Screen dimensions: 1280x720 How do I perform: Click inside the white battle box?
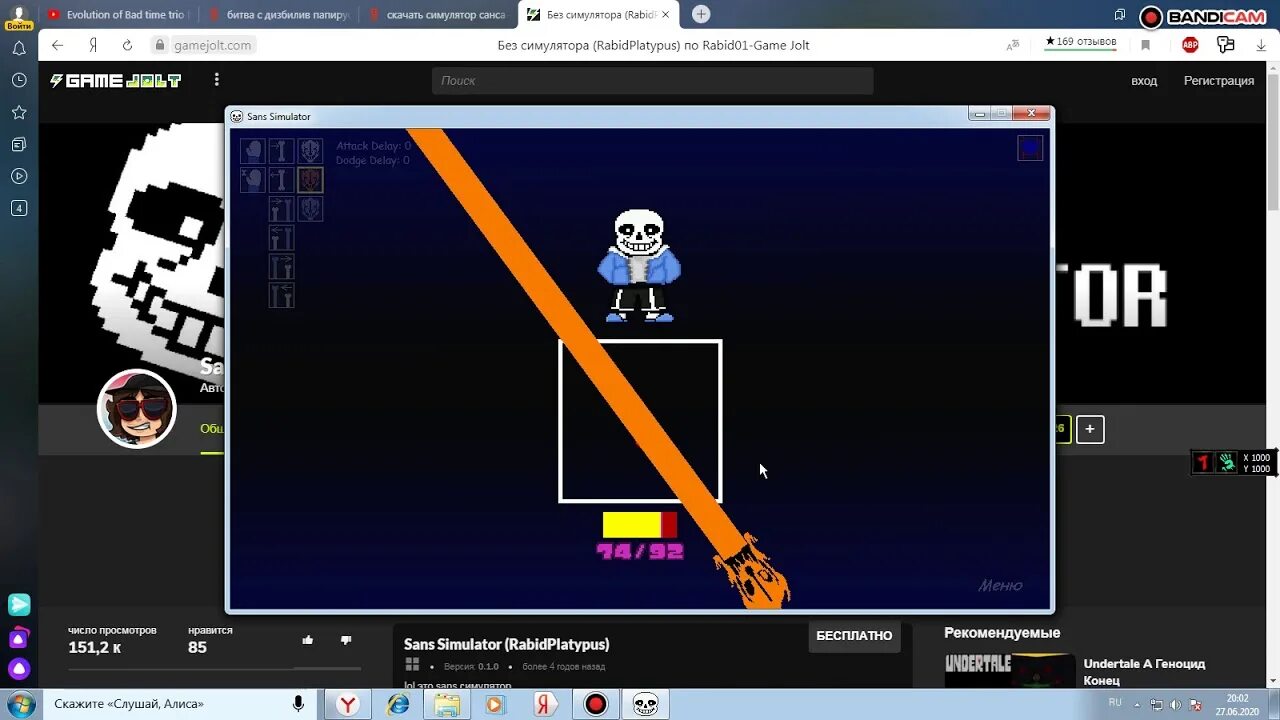pyautogui.click(x=640, y=421)
